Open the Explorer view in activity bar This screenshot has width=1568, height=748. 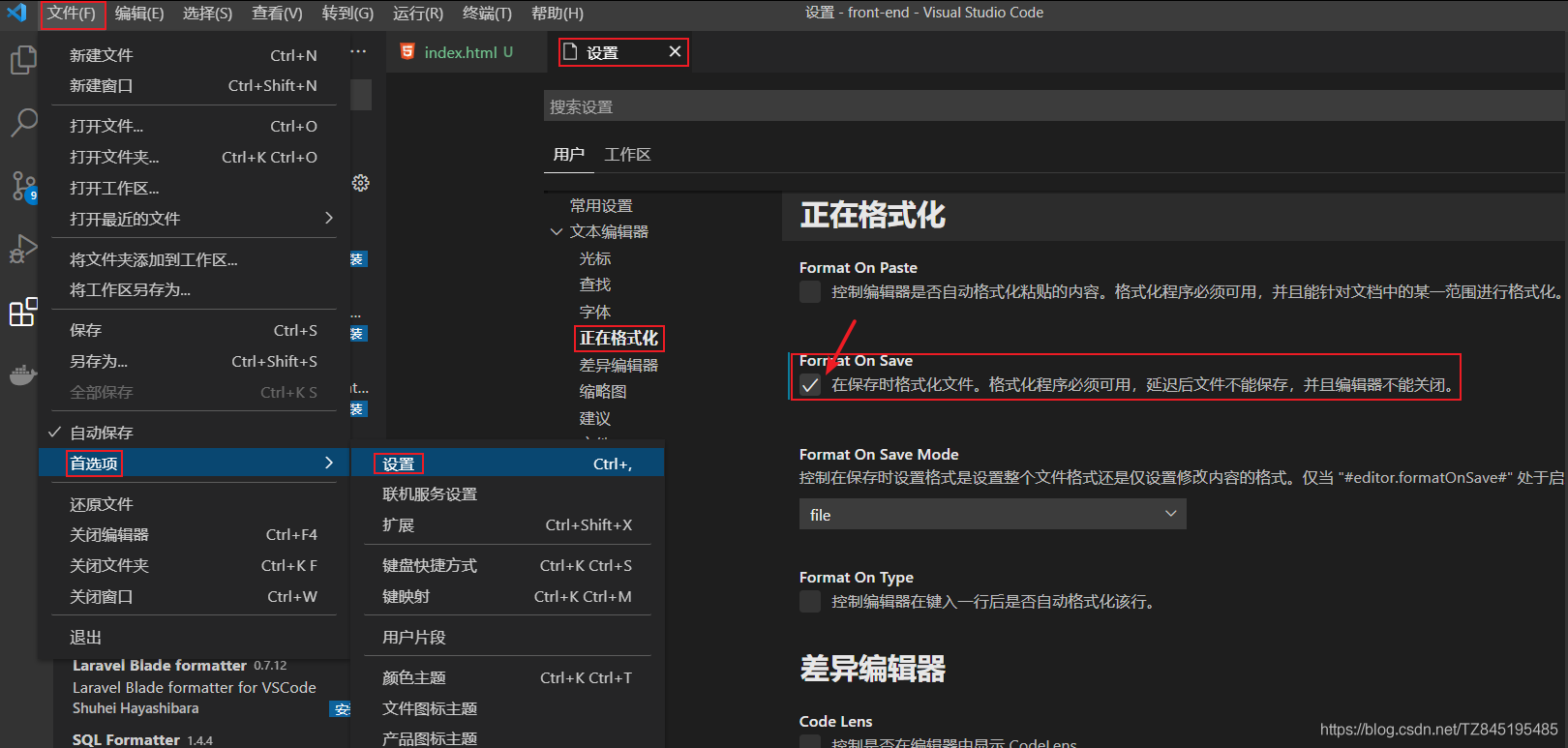(22, 60)
